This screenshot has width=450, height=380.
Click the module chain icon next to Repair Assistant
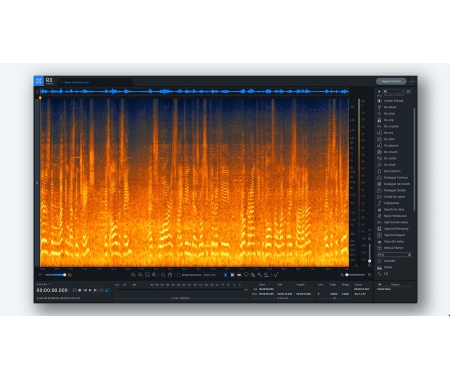(x=412, y=81)
